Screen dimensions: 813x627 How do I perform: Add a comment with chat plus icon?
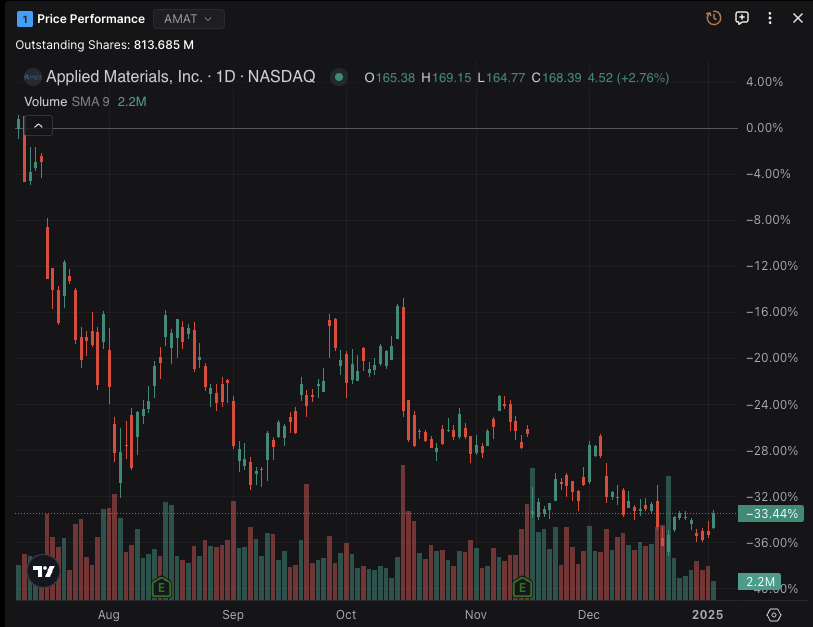point(742,18)
